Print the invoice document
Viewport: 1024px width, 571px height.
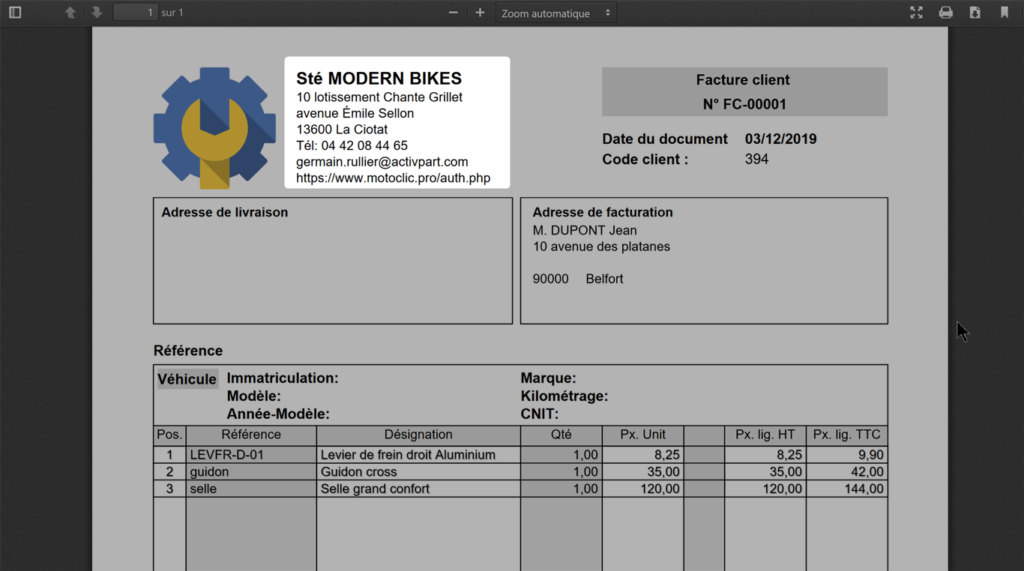click(945, 13)
